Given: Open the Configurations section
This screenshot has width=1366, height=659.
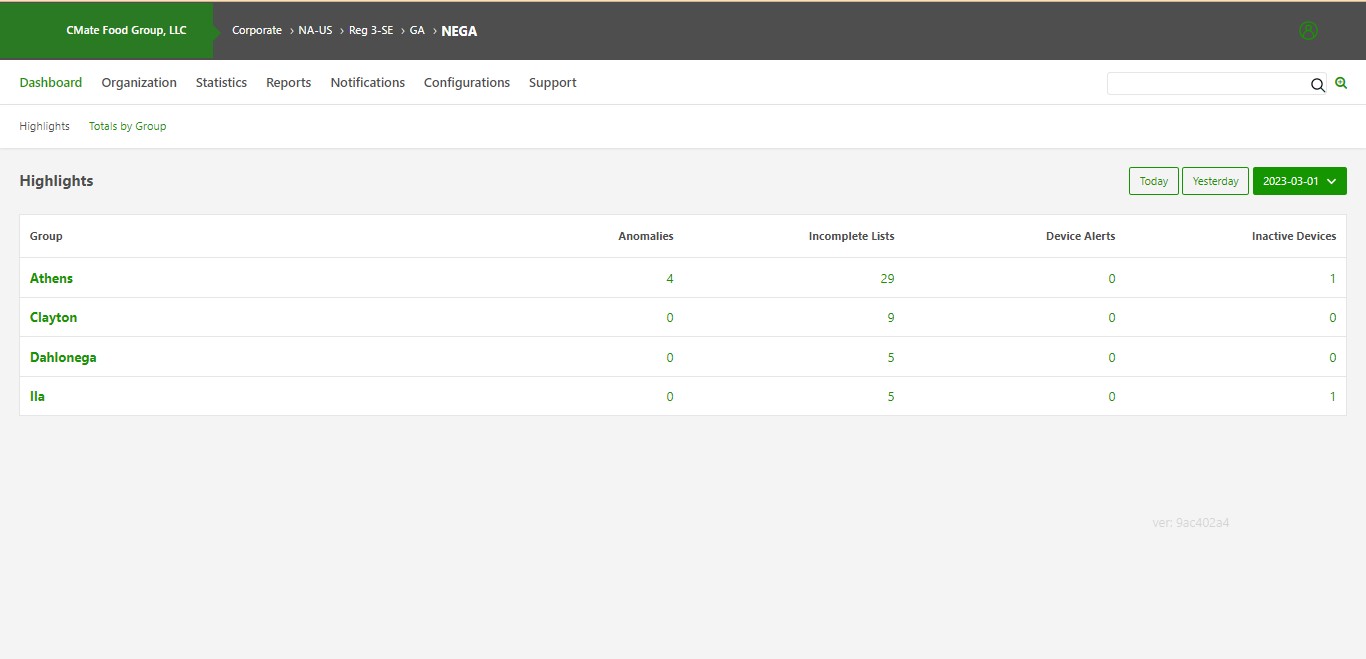Looking at the screenshot, I should tap(467, 82).
